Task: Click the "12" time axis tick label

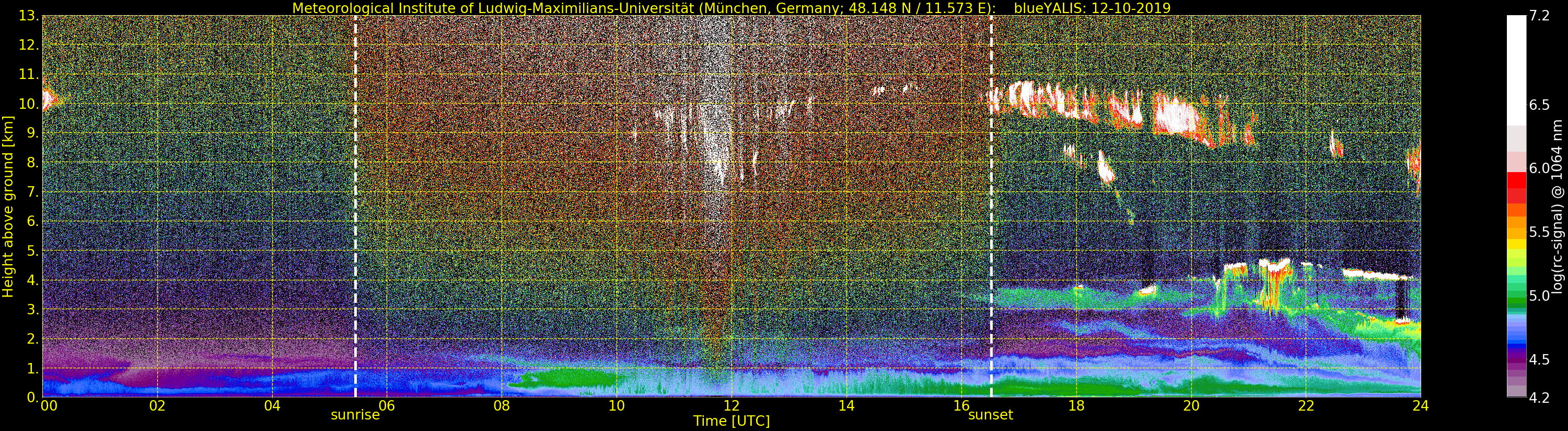Action: 731,406
